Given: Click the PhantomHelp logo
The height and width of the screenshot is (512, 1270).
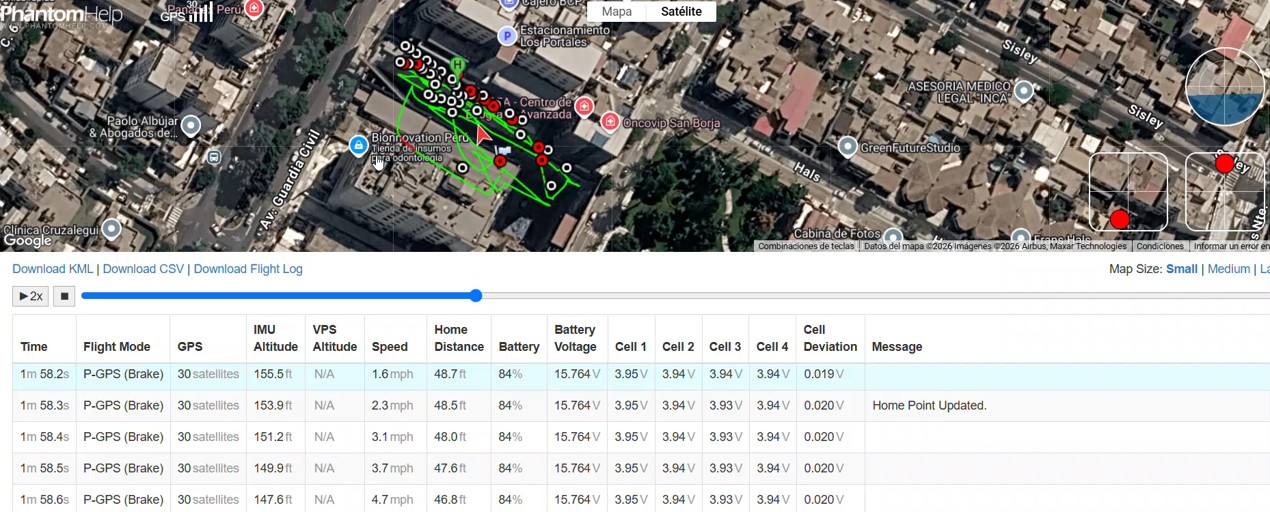Looking at the screenshot, I should coord(62,14).
